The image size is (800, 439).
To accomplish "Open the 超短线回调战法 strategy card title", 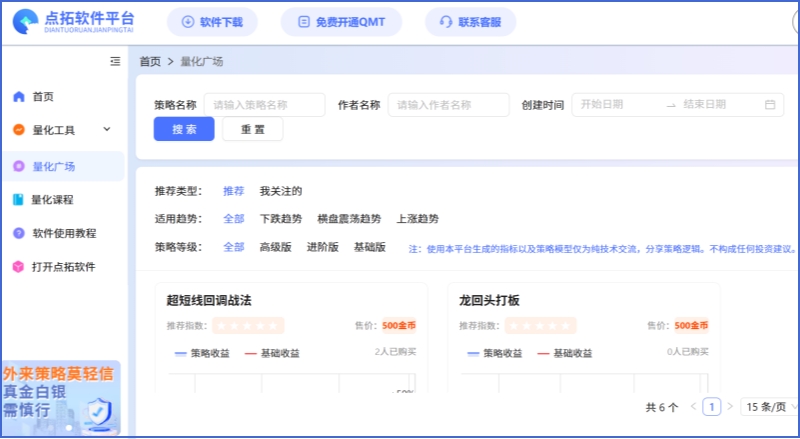I will (x=209, y=300).
